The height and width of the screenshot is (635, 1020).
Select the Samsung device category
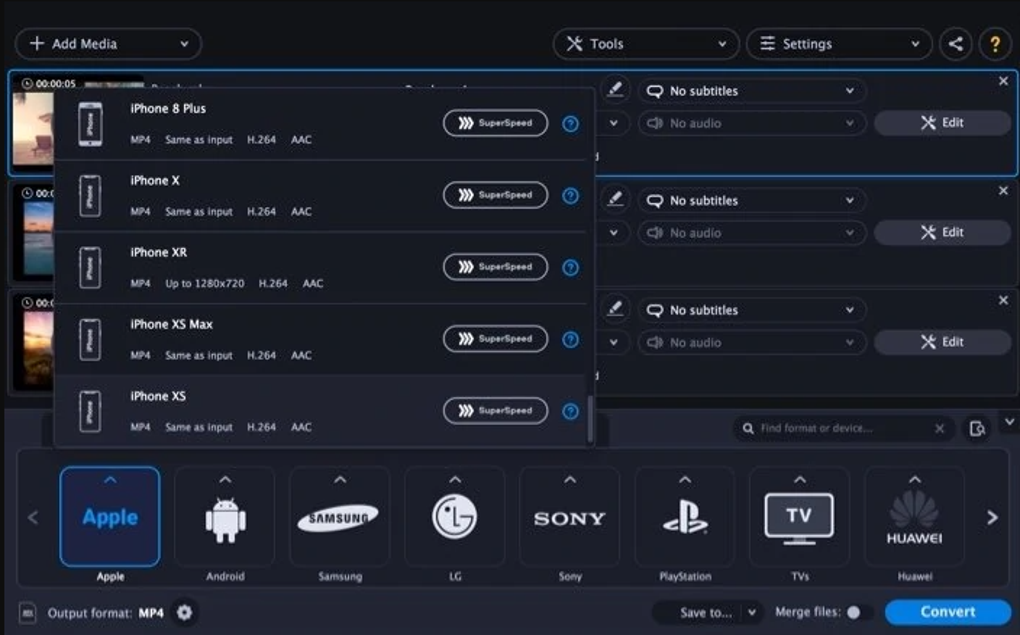pyautogui.click(x=340, y=516)
